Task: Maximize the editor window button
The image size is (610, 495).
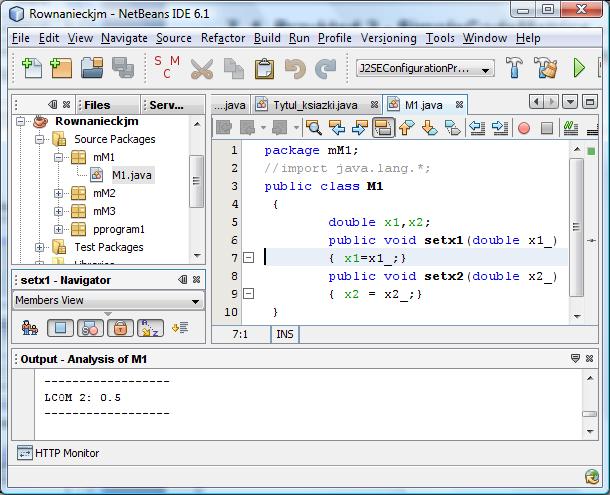Action: tap(590, 102)
